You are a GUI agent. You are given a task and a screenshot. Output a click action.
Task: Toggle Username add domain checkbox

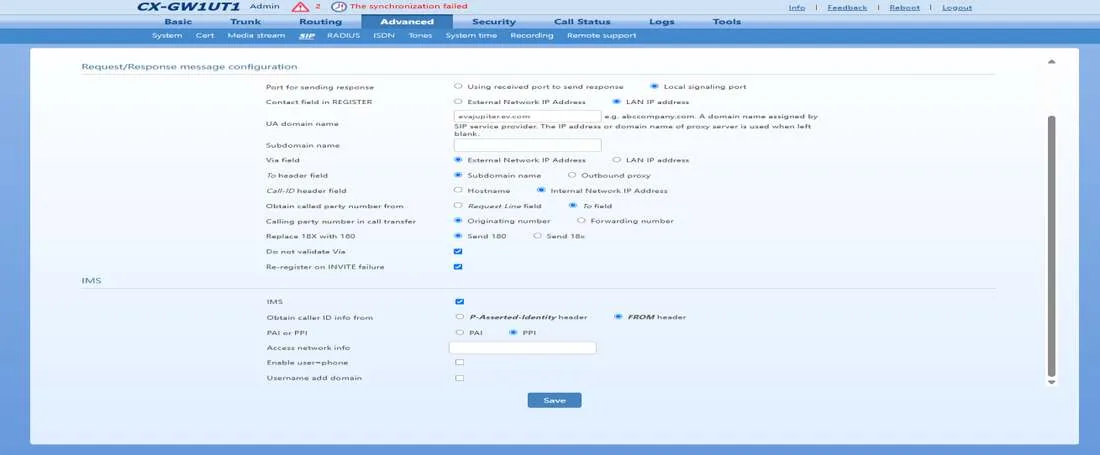pyautogui.click(x=460, y=378)
